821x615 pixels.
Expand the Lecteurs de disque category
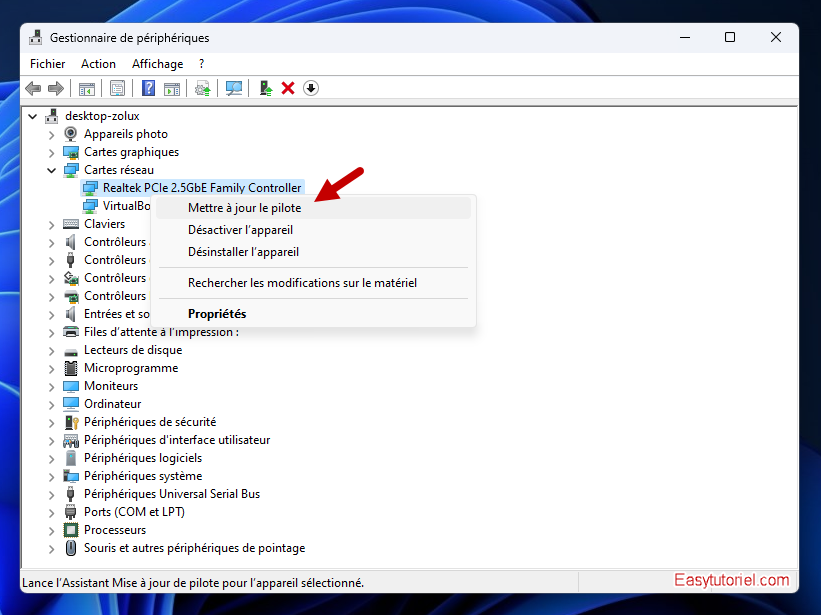[x=51, y=351]
